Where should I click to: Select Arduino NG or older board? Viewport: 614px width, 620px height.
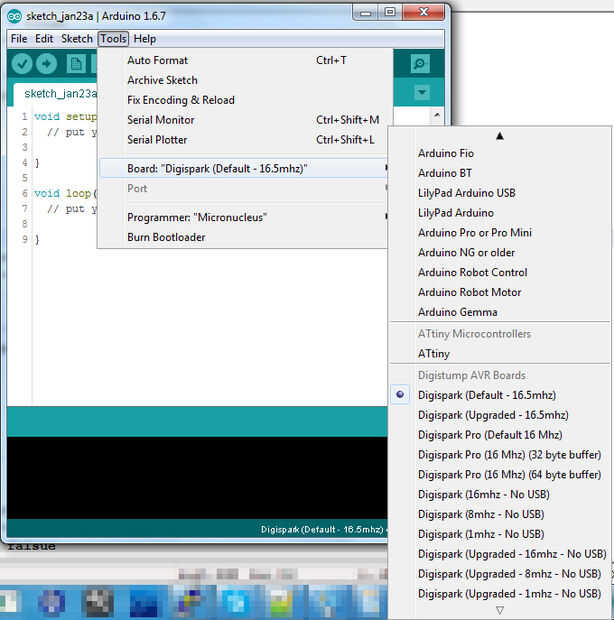(500, 252)
